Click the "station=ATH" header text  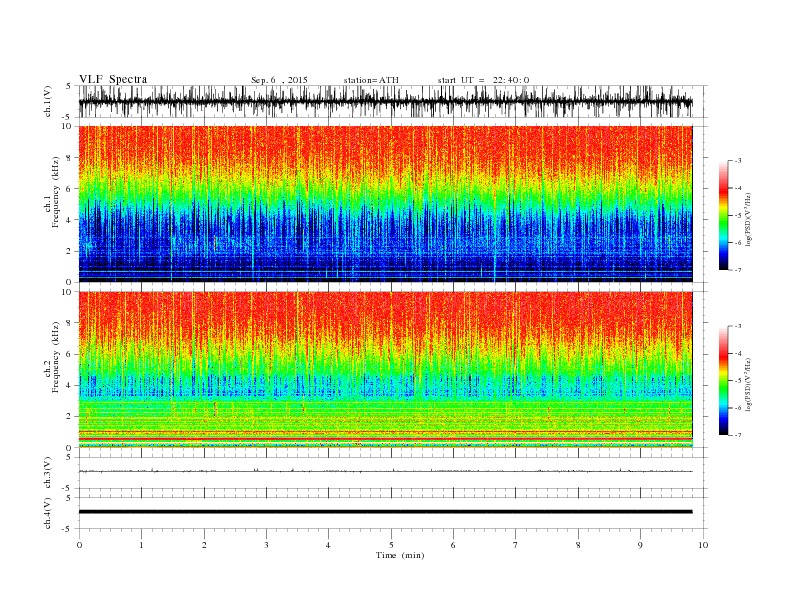(x=371, y=80)
